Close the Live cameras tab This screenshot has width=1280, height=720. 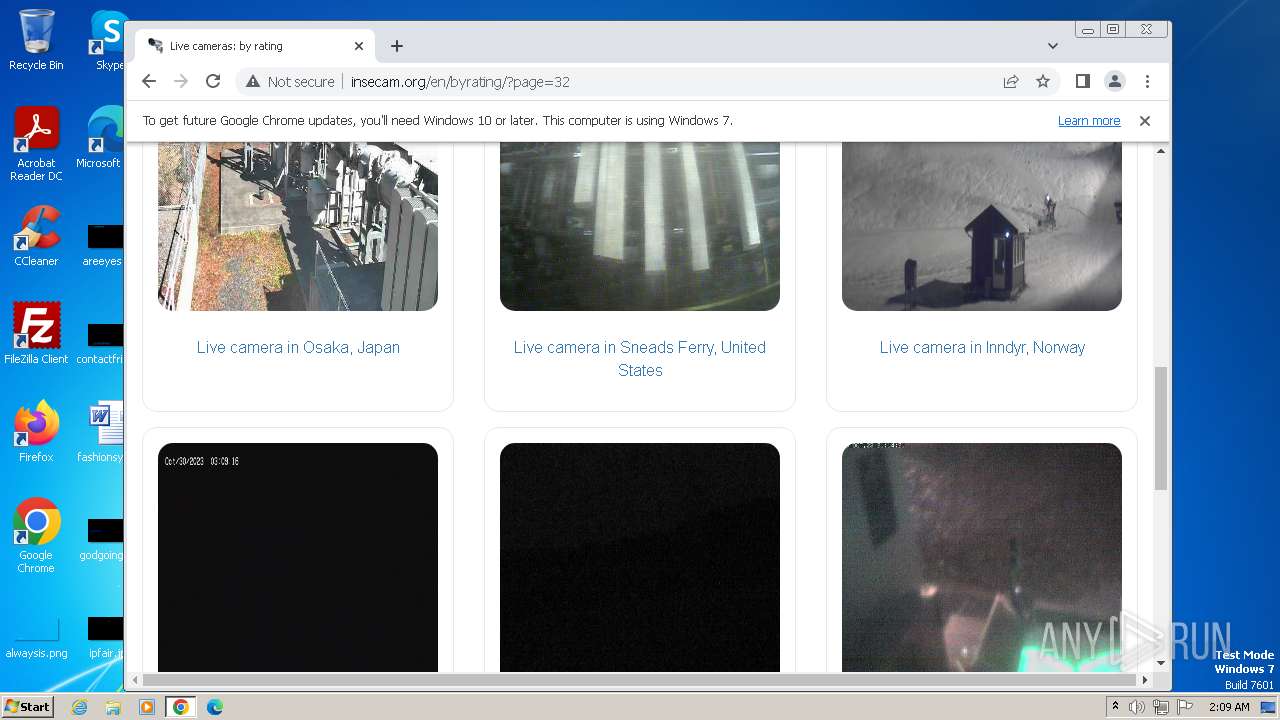[x=359, y=46]
